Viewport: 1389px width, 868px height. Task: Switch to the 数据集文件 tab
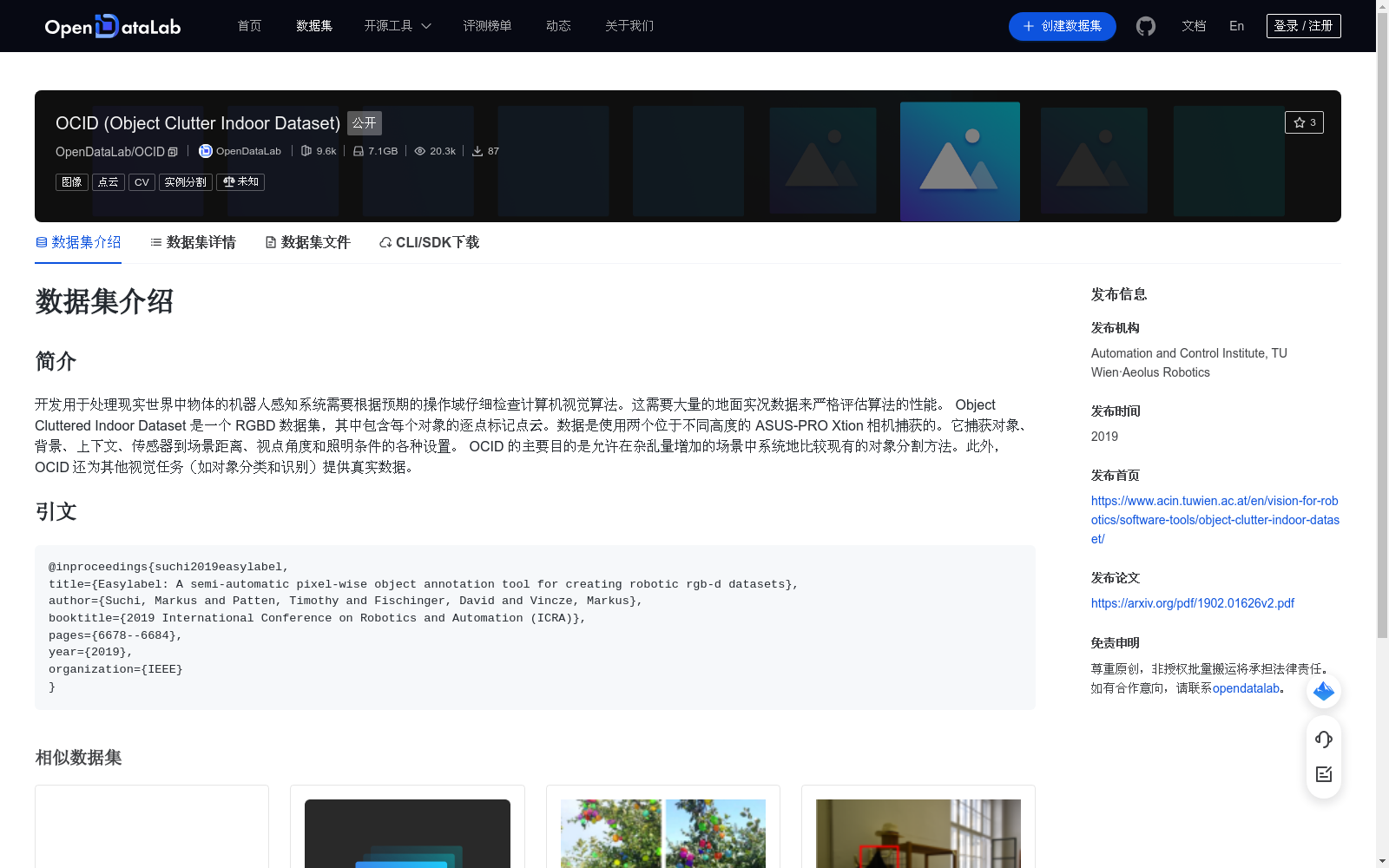point(307,242)
